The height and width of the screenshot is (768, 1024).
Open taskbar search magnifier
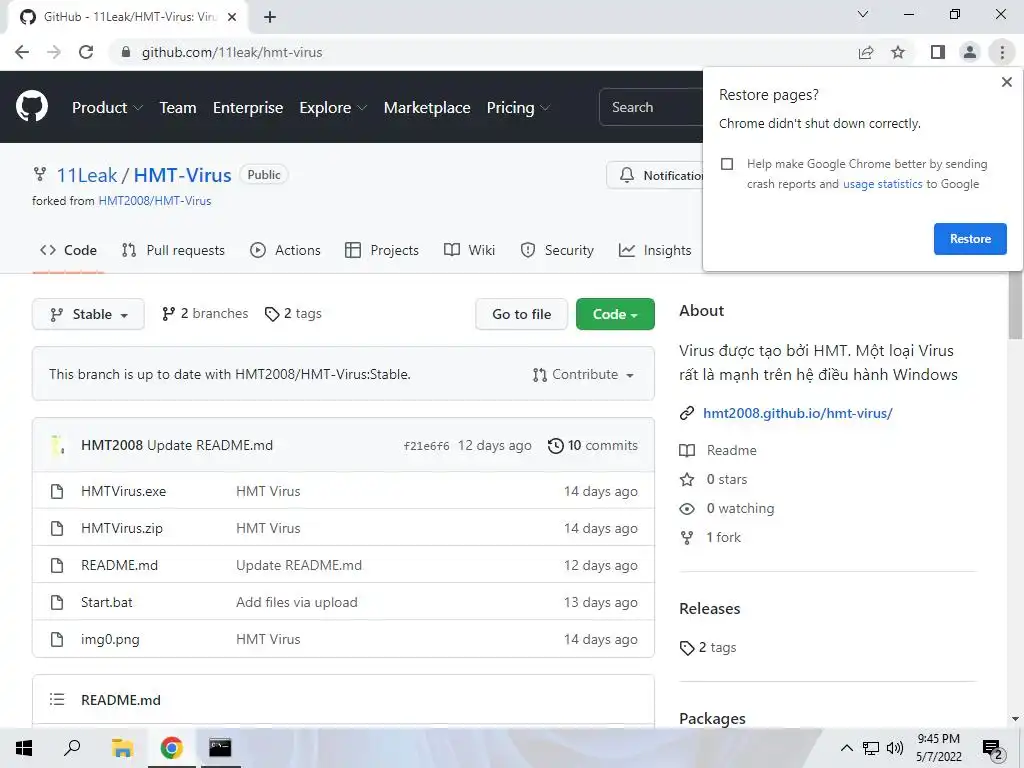click(x=72, y=748)
